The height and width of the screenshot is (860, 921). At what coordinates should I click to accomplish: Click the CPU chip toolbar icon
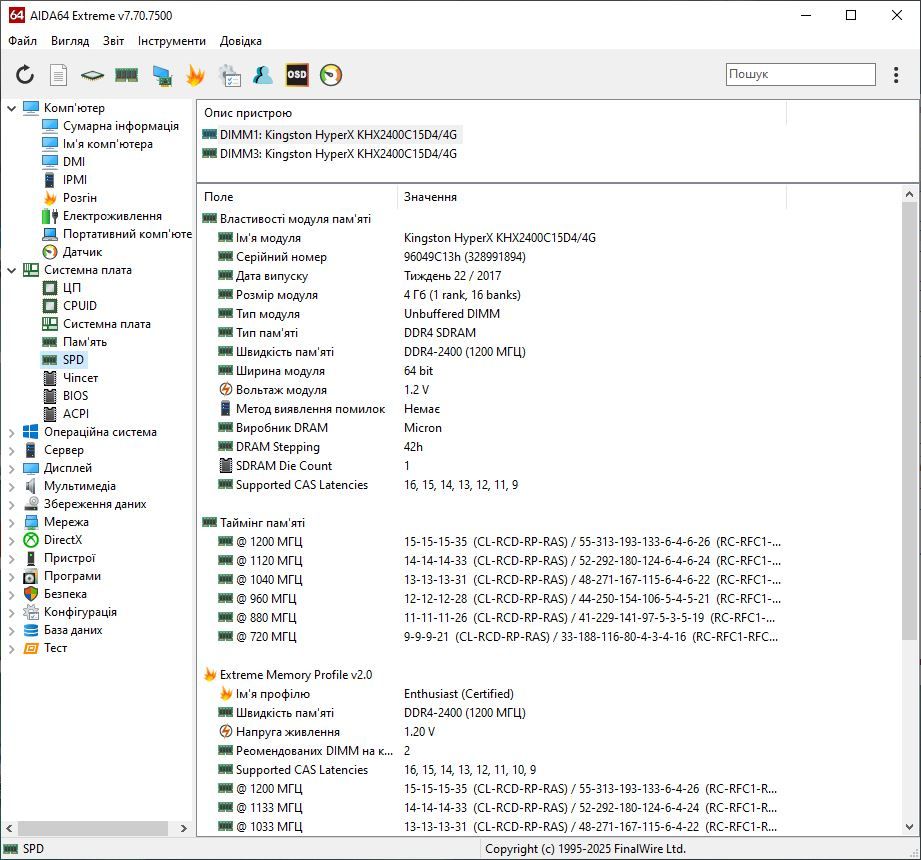[x=92, y=75]
